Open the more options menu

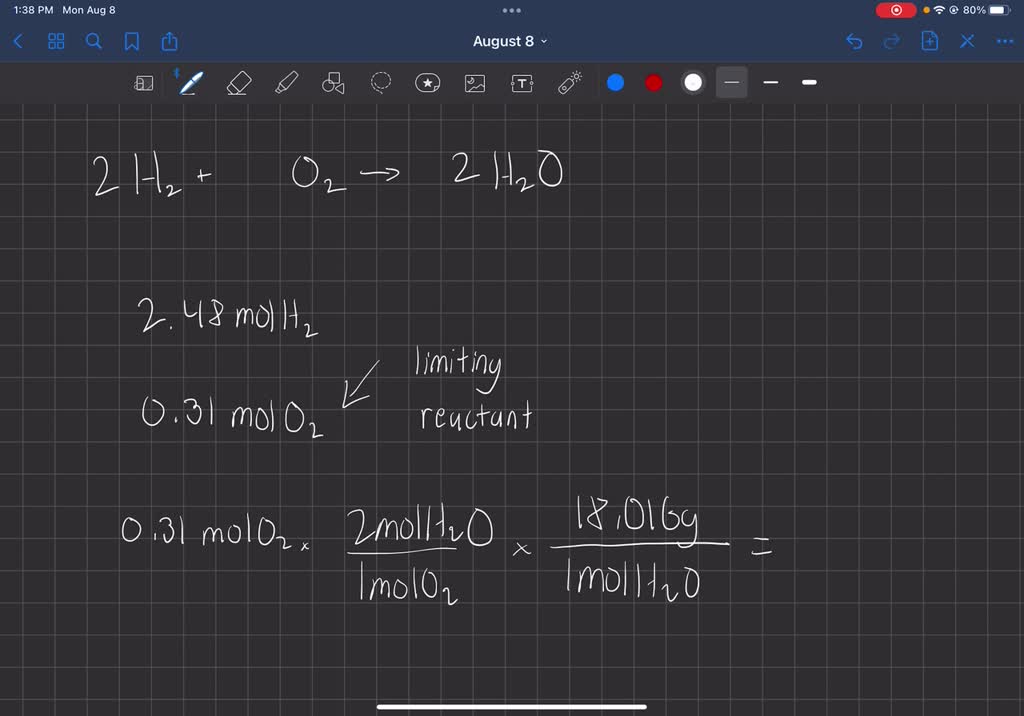pyautogui.click(x=1005, y=41)
